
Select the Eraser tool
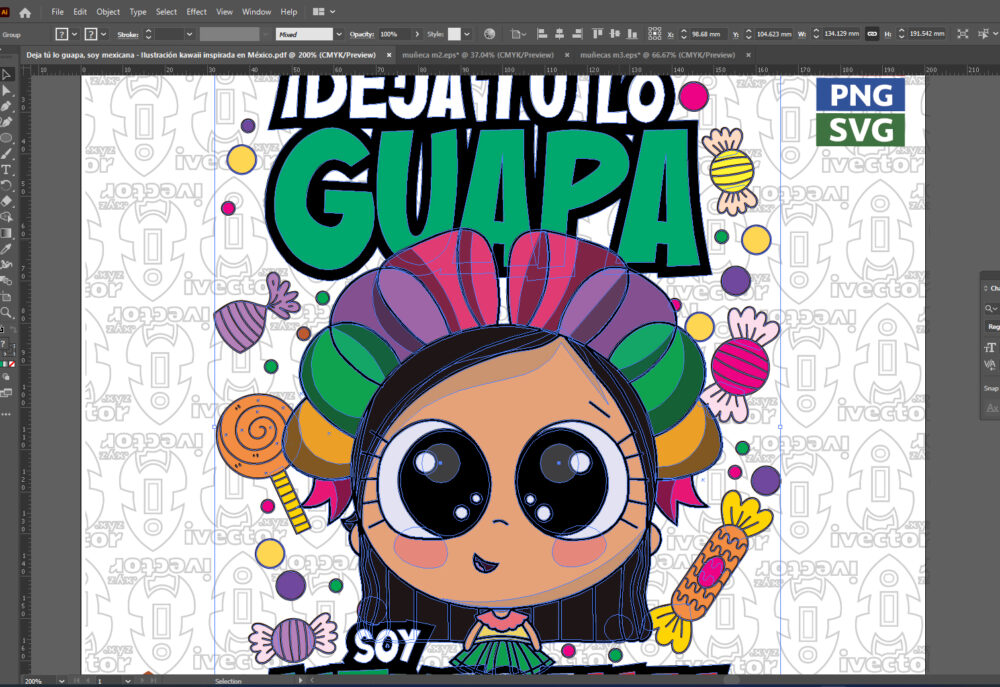[6, 201]
